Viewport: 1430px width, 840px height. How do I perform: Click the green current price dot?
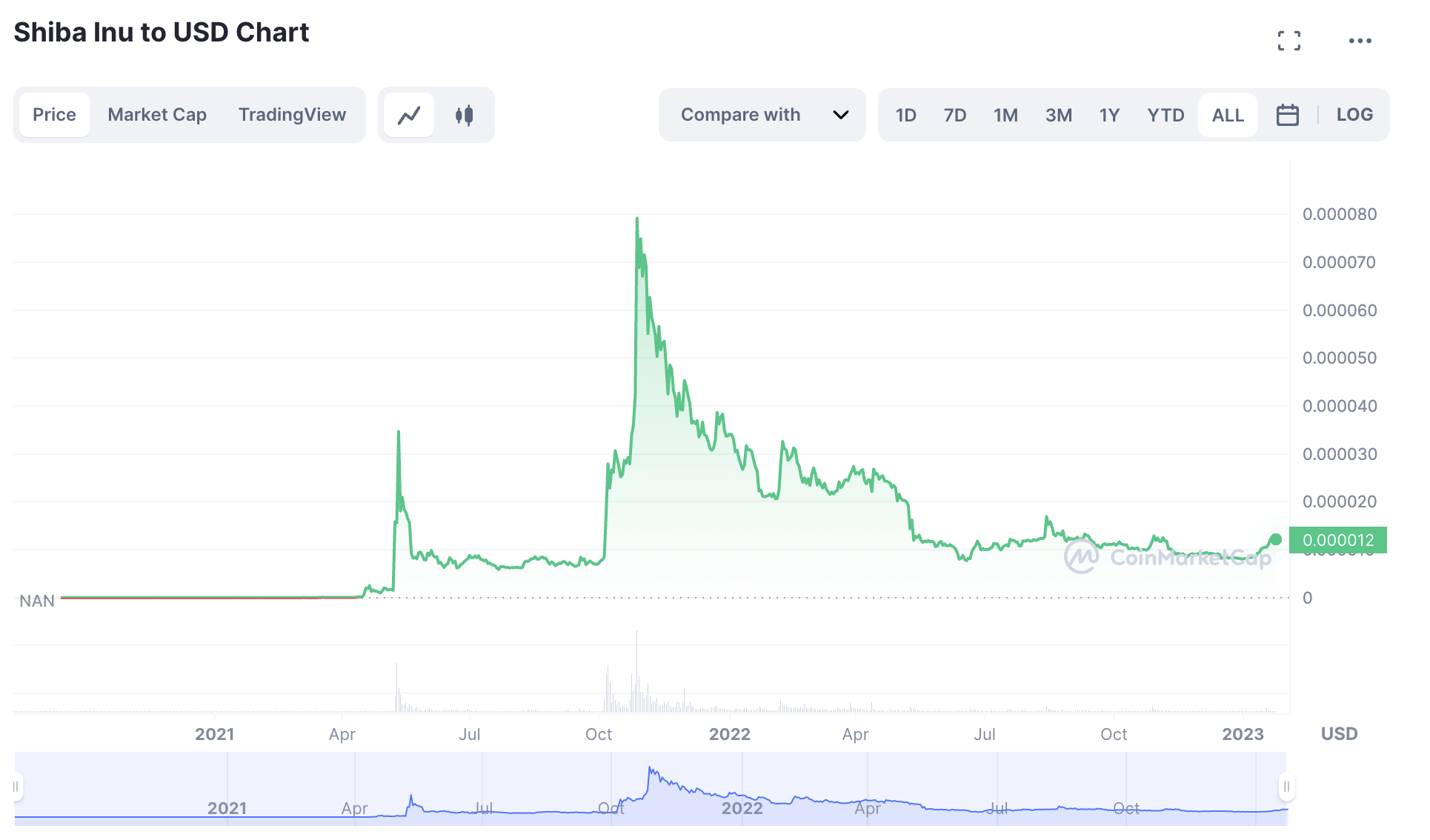click(1276, 539)
